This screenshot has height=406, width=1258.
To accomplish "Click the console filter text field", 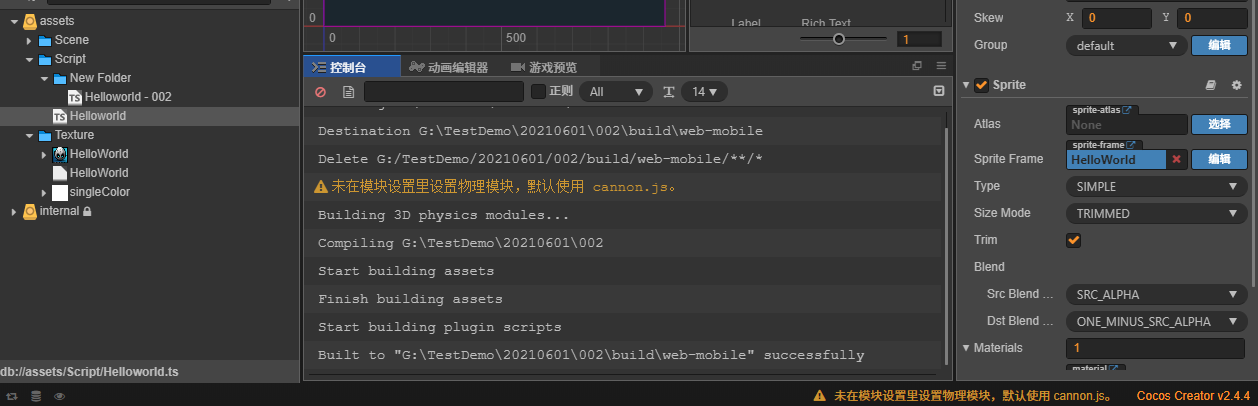I will (444, 92).
